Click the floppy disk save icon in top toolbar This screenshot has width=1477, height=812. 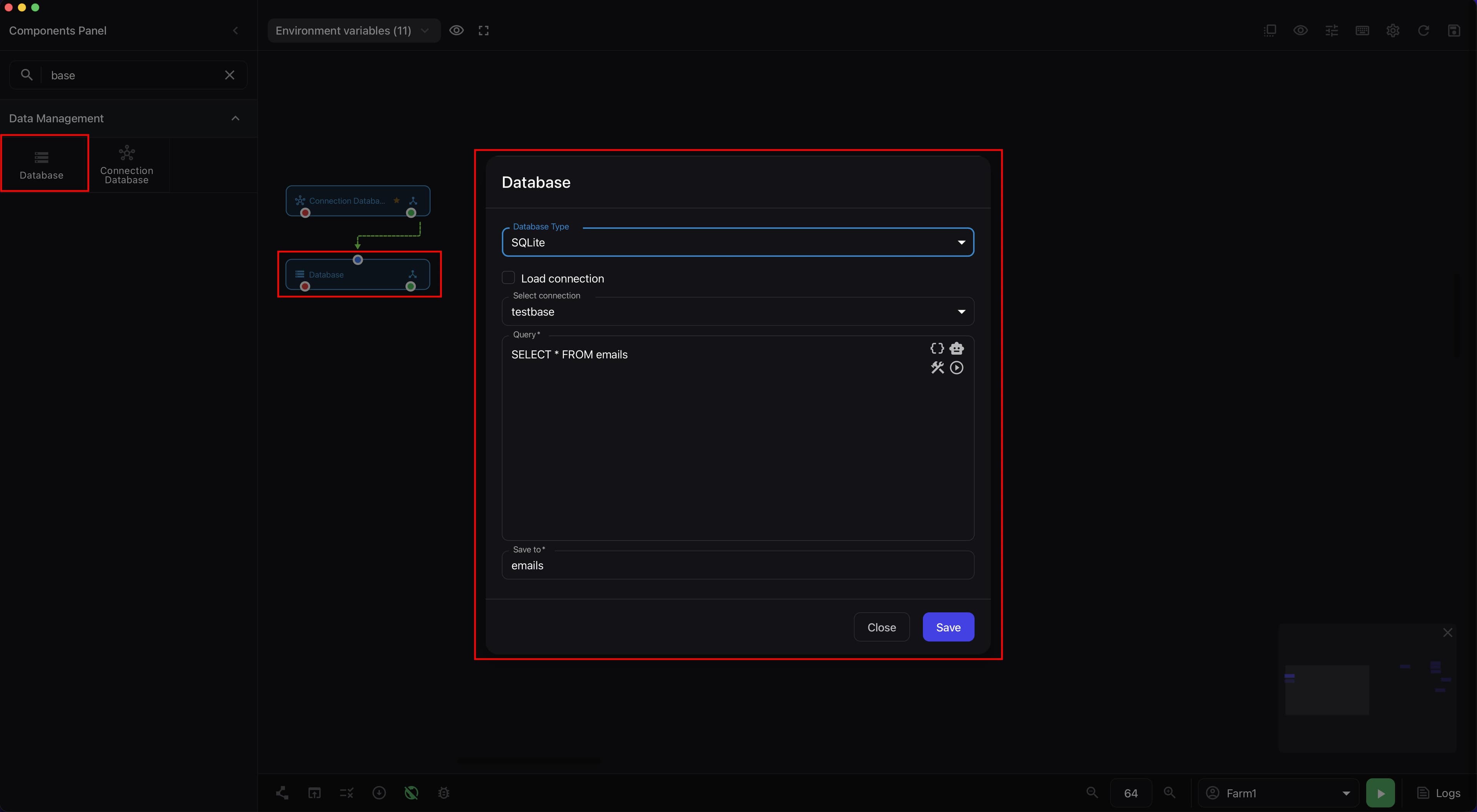coord(1454,30)
